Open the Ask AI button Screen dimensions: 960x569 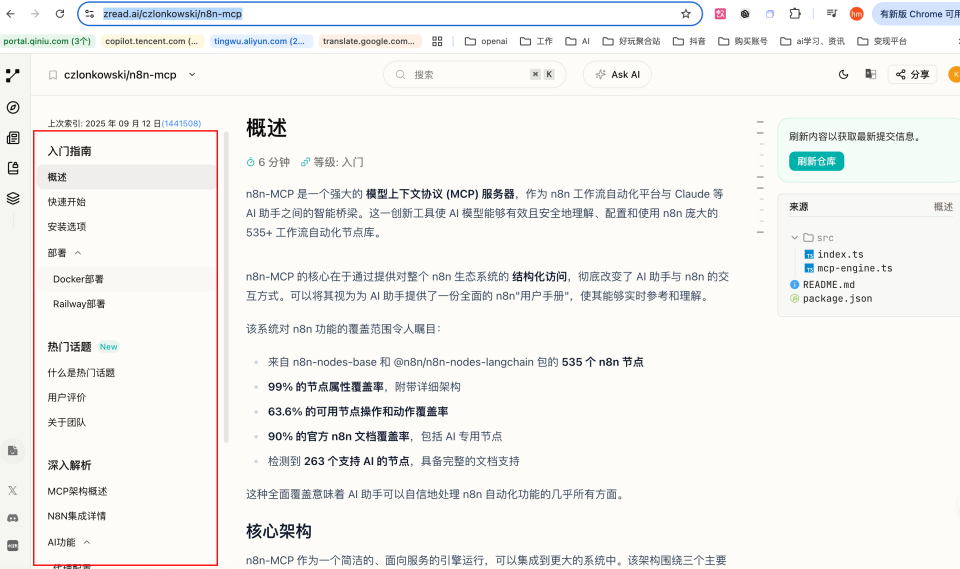(x=617, y=75)
